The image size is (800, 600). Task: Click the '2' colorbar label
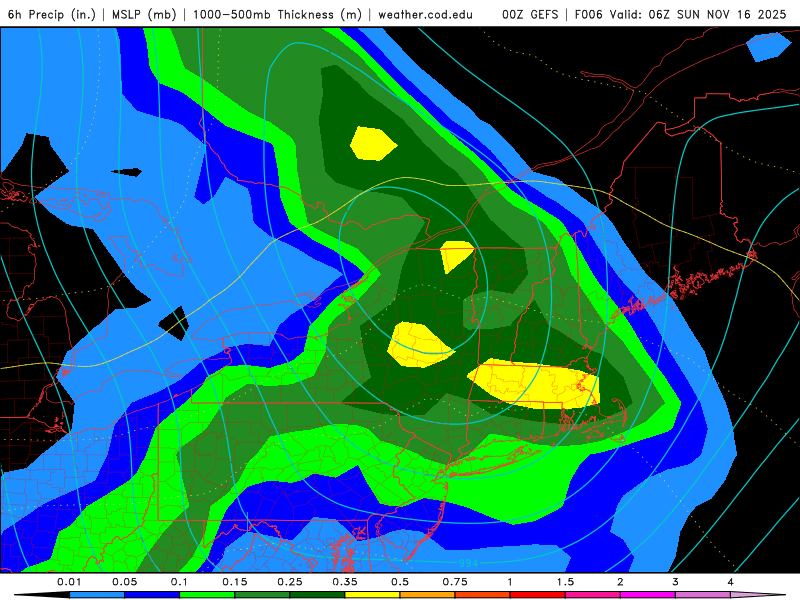(620, 582)
